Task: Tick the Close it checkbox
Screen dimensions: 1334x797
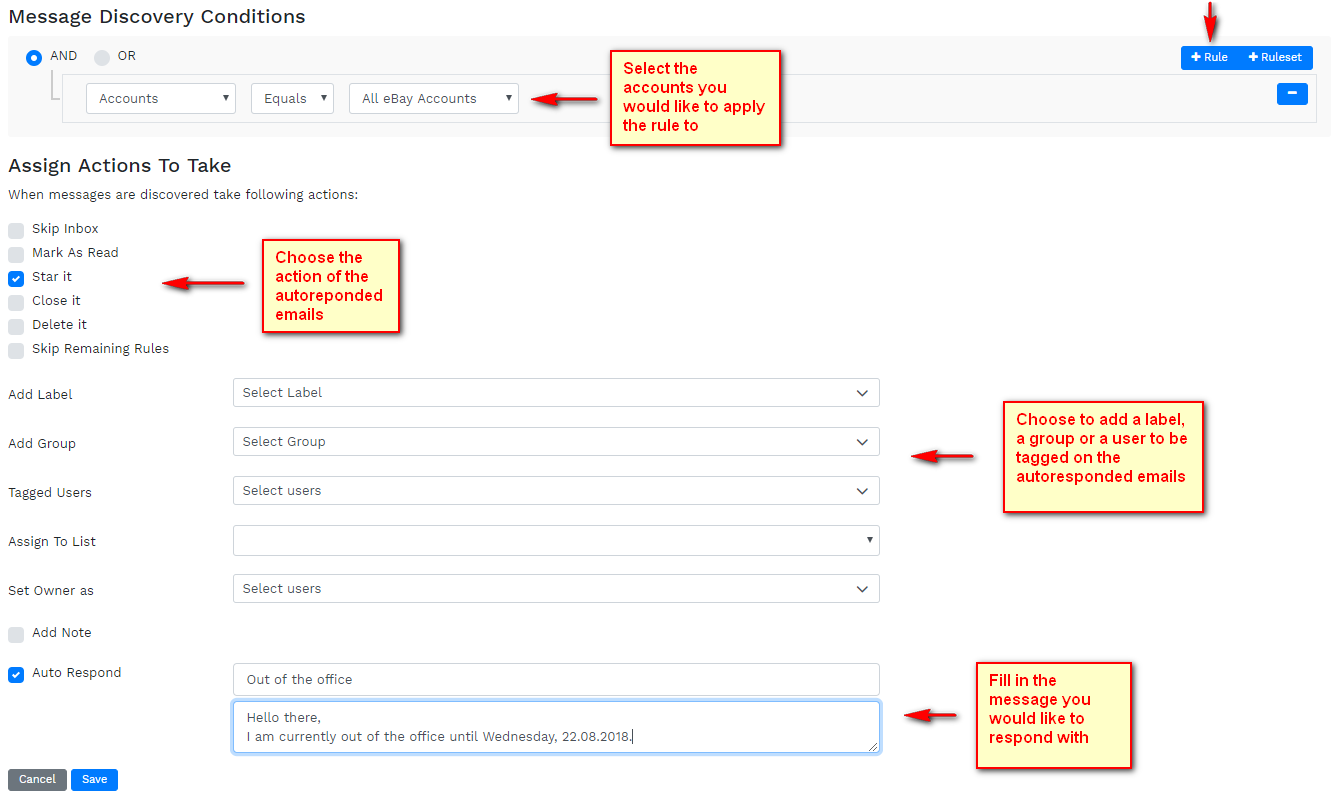Action: pos(16,302)
